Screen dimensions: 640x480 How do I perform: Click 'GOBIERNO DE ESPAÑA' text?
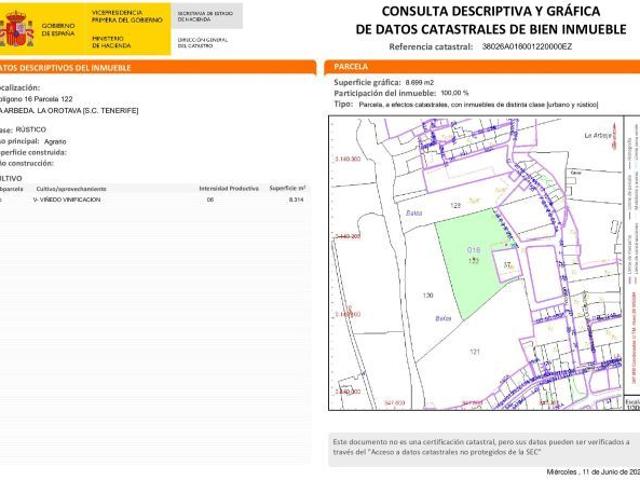[58, 29]
